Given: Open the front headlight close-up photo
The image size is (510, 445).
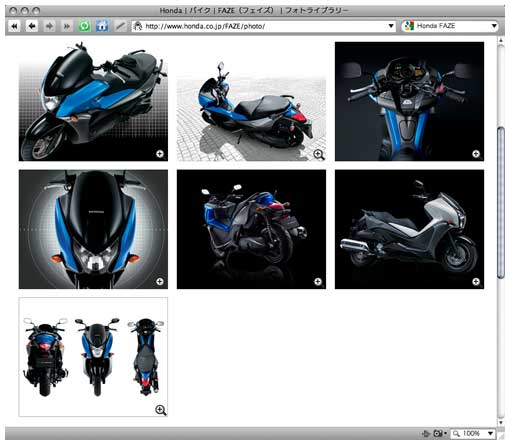Looking at the screenshot, I should (93, 229).
